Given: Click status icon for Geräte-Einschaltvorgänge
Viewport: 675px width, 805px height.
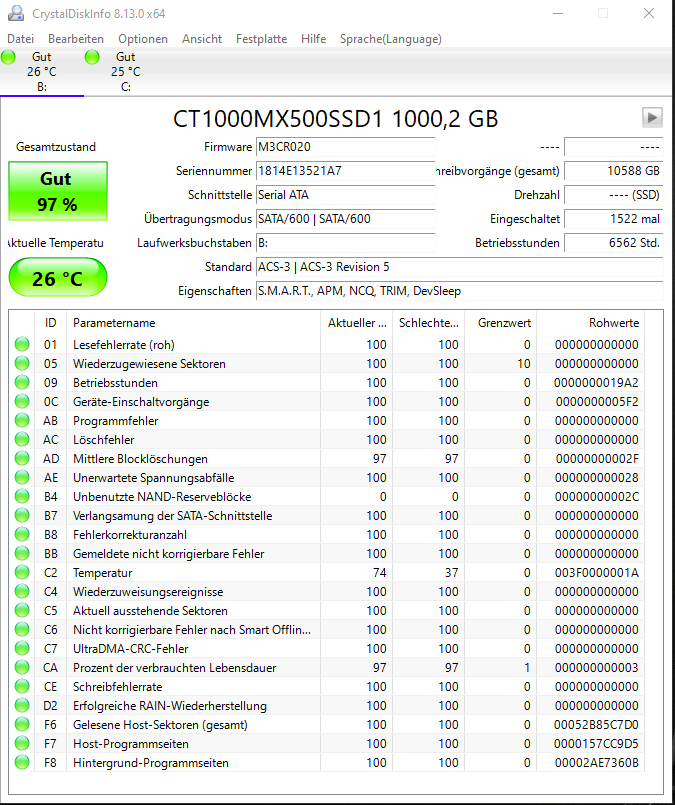Looking at the screenshot, I should [22, 401].
